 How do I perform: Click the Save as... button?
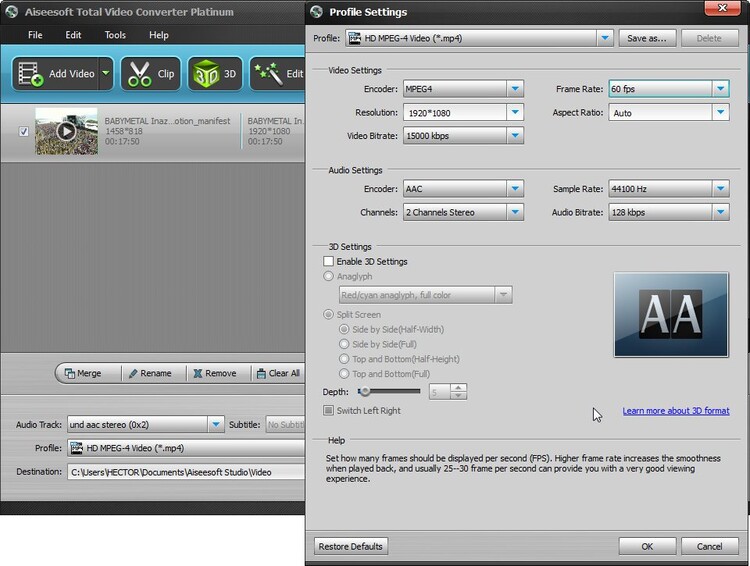pyautogui.click(x=647, y=38)
